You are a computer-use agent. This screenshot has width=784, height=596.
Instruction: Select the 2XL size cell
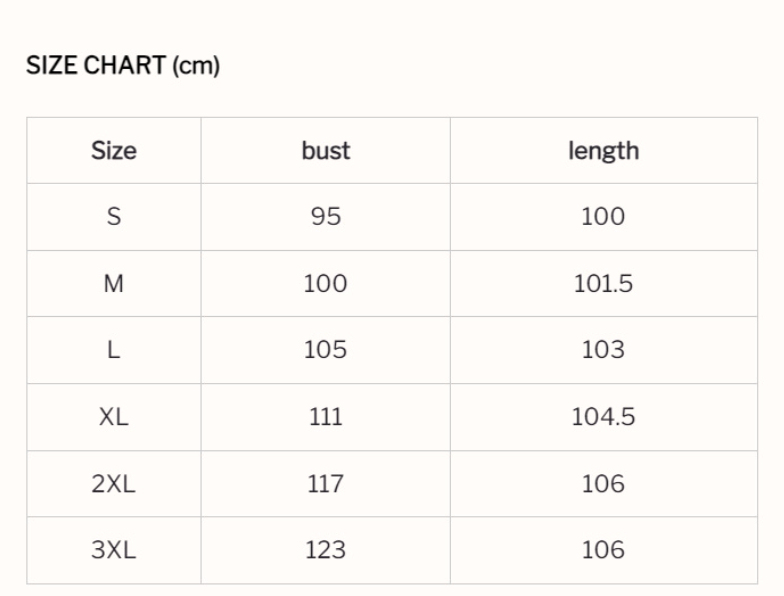click(114, 484)
